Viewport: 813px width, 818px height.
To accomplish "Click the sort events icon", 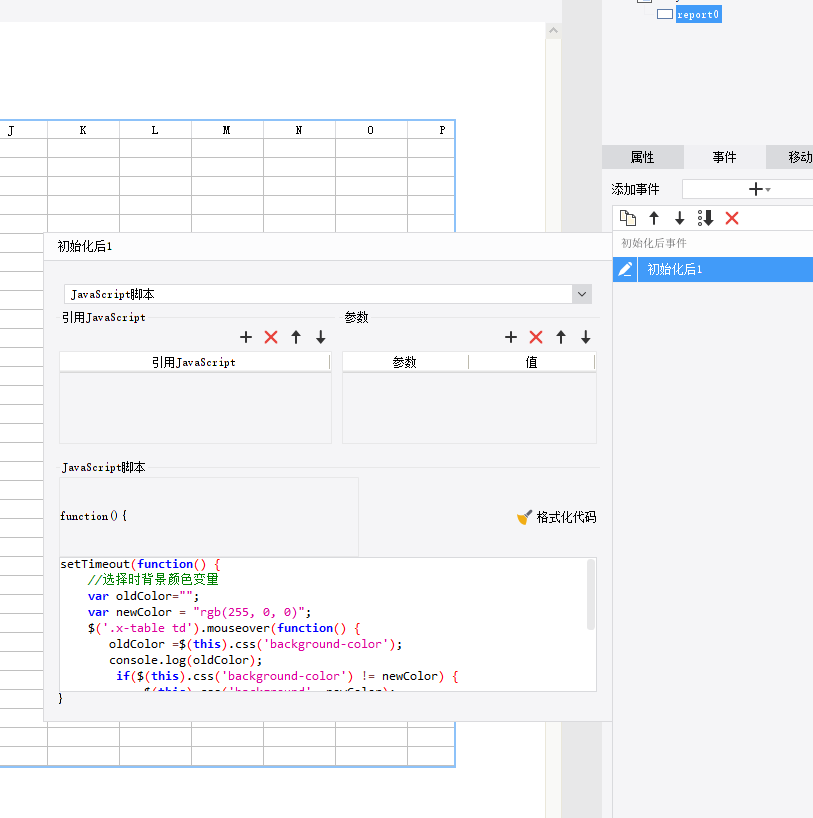I will pyautogui.click(x=706, y=218).
